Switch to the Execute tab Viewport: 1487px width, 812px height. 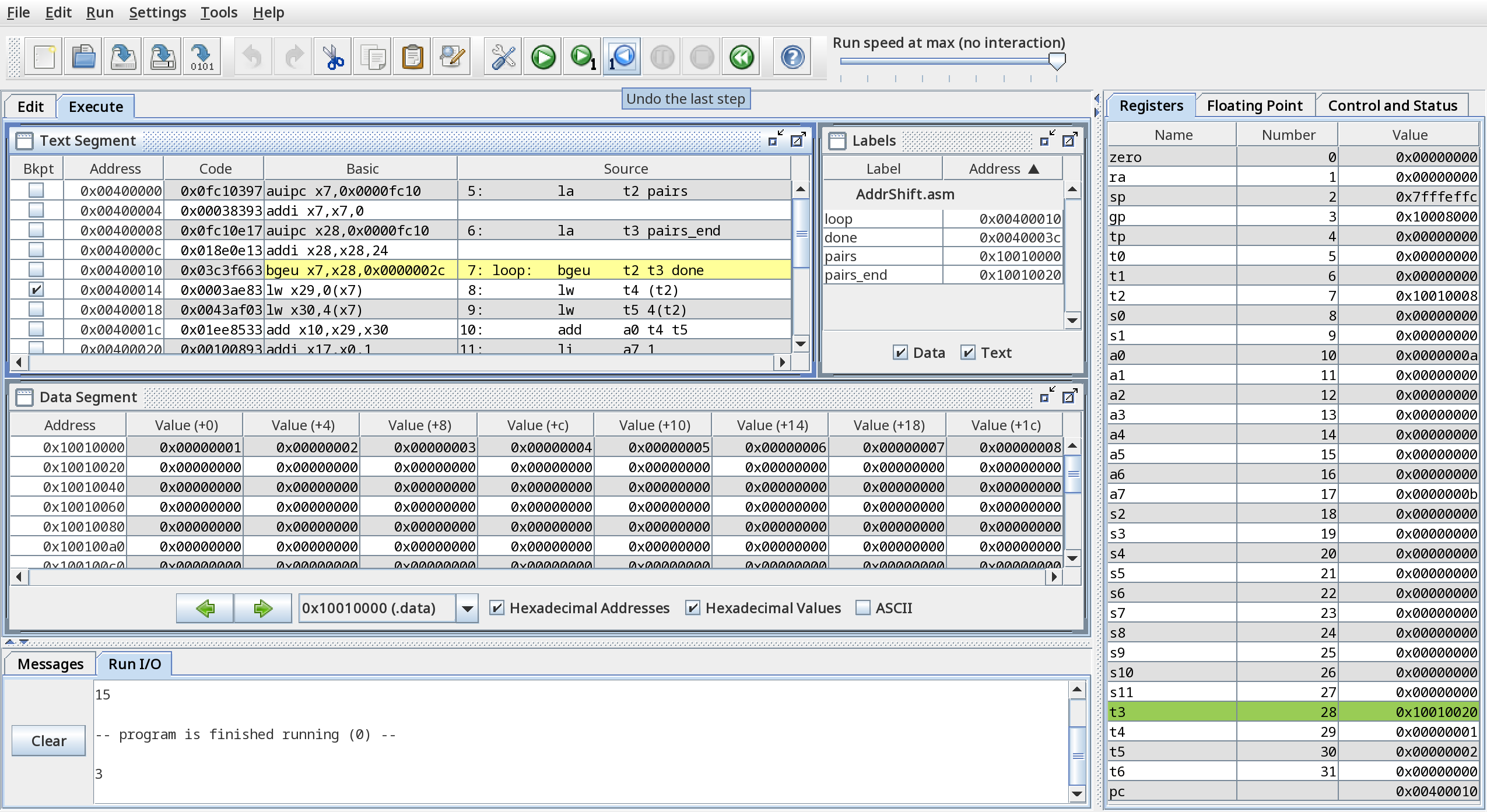coord(96,106)
